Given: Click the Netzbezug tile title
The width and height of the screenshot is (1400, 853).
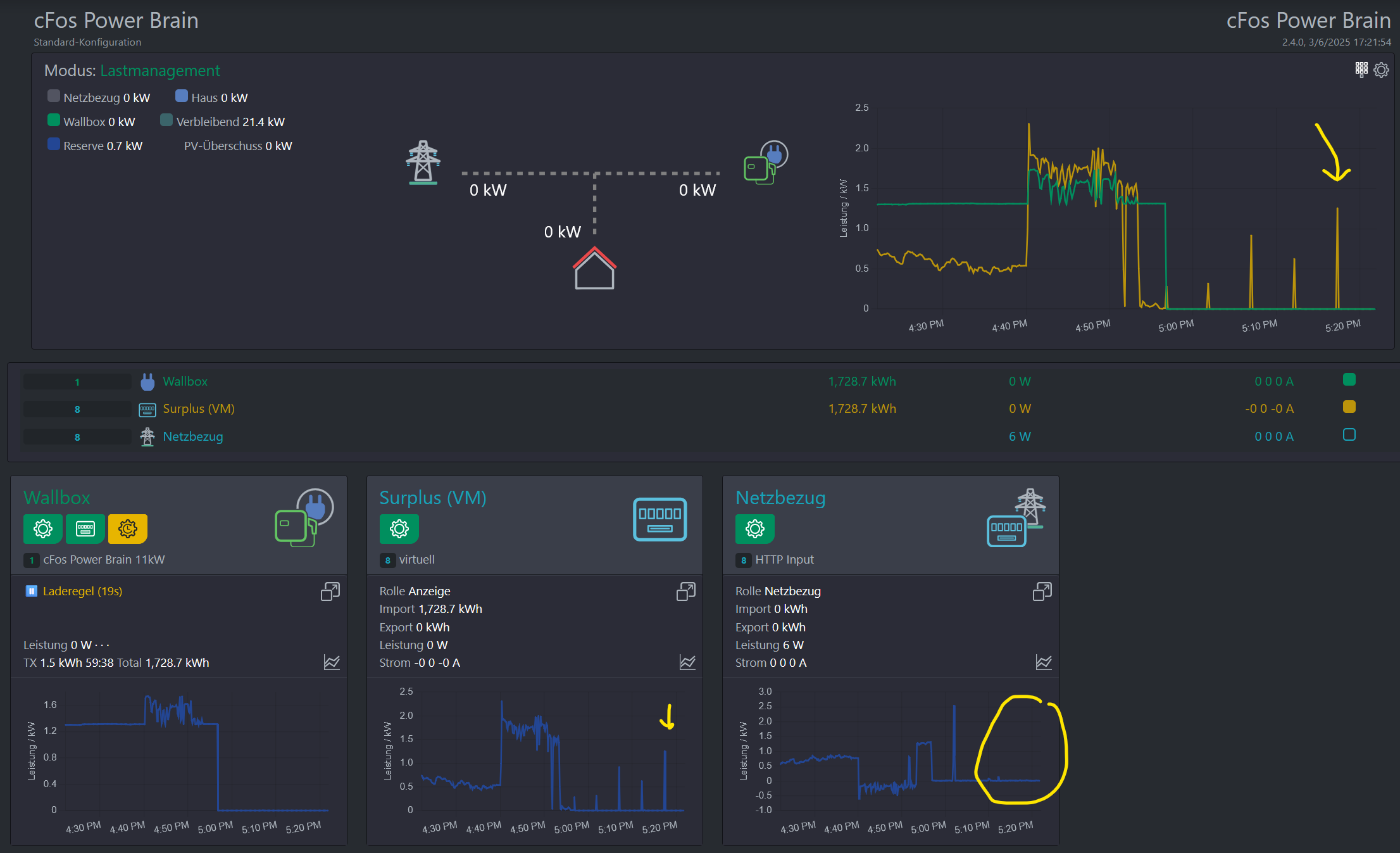Looking at the screenshot, I should [x=780, y=498].
